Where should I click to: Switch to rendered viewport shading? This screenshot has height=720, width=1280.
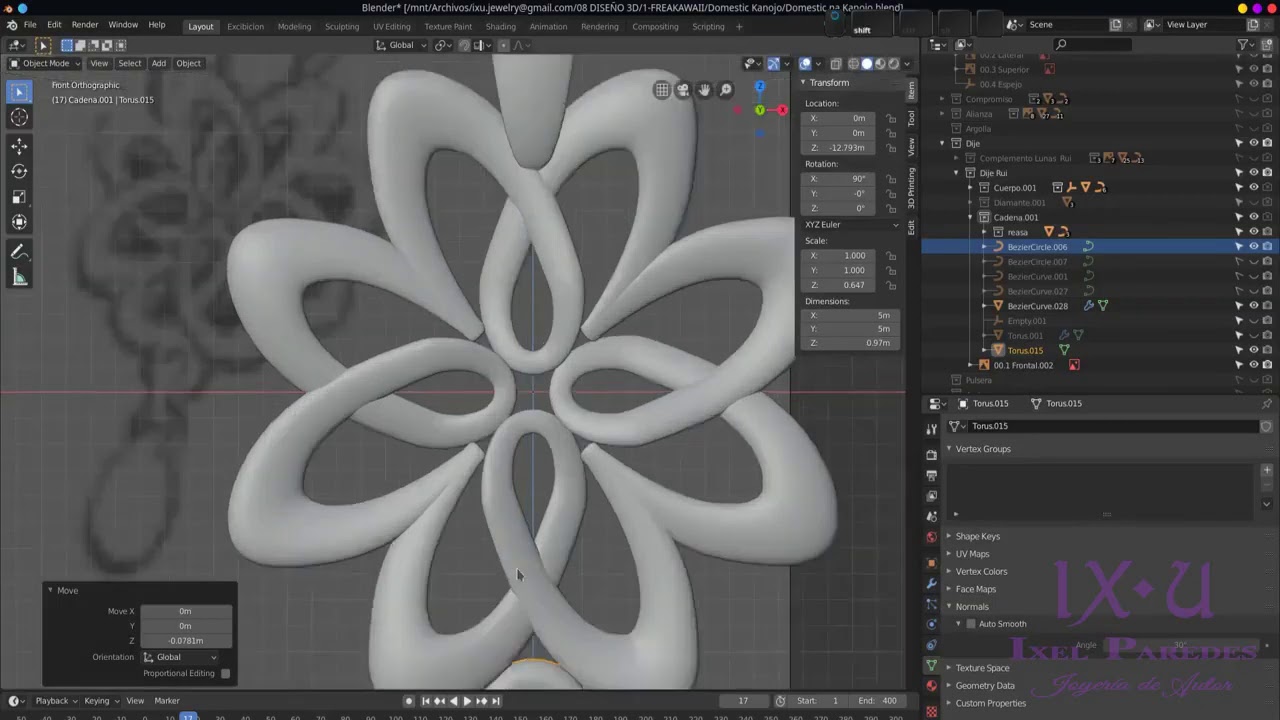[x=893, y=64]
